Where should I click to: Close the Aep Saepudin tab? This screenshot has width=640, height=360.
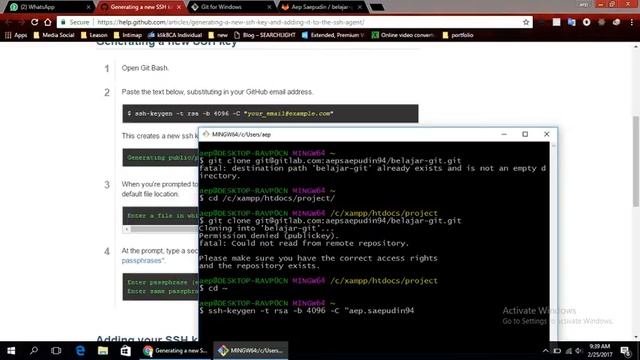[360, 7]
